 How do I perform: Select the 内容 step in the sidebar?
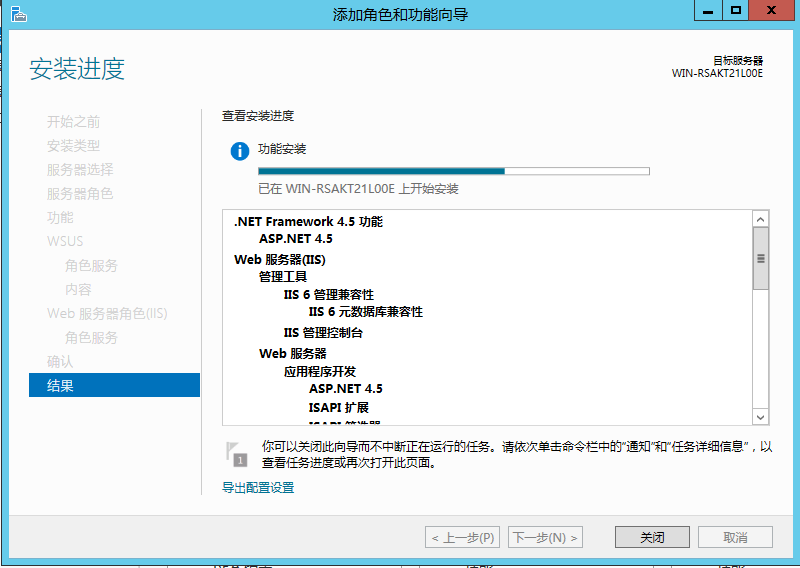tap(78, 289)
